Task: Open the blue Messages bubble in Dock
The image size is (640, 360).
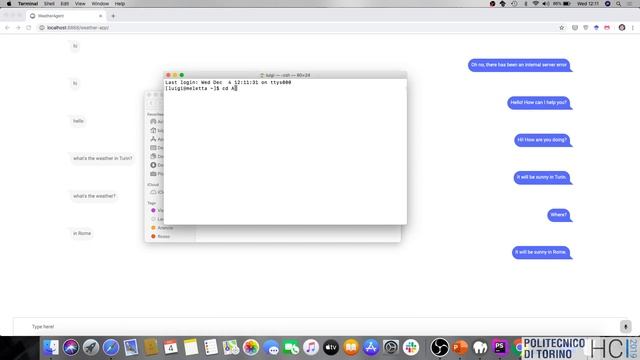Action: click(271, 347)
